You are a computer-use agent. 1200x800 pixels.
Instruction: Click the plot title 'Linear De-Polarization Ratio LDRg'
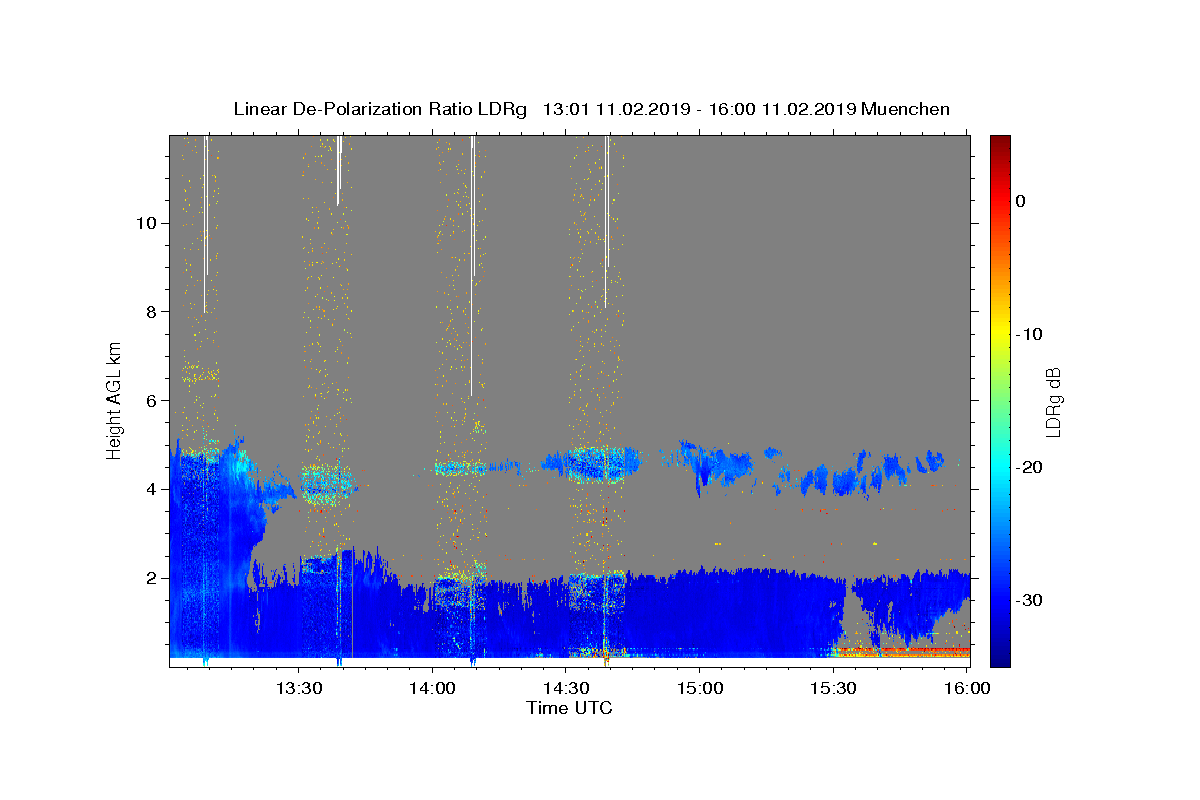tap(380, 109)
